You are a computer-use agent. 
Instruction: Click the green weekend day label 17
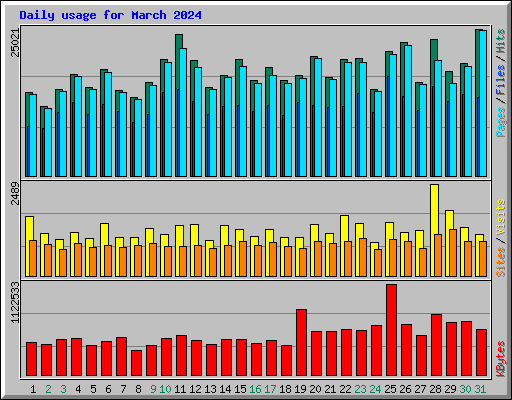pos(270,389)
